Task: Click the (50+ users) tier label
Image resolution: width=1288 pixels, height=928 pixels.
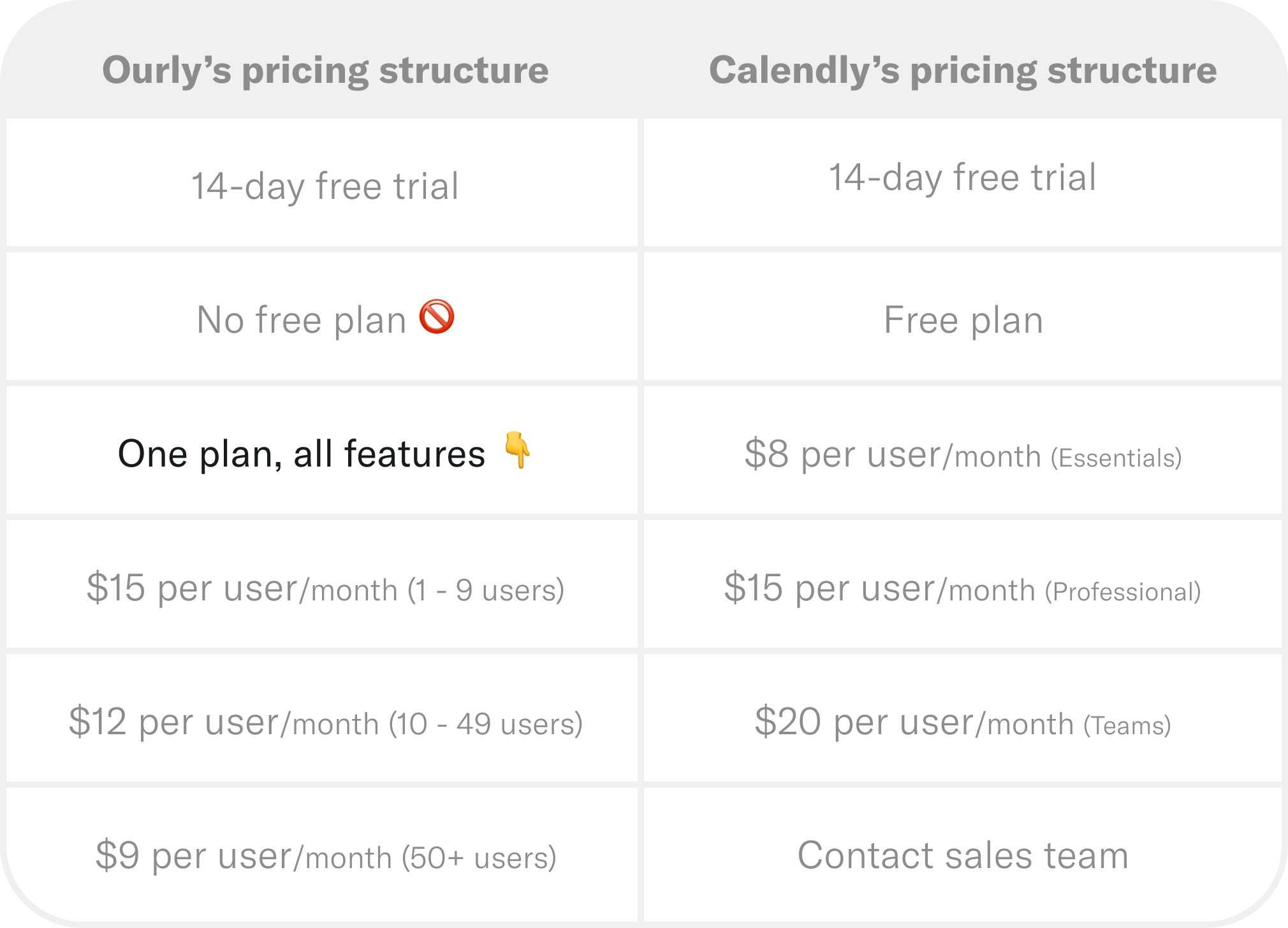Action: 479,859
